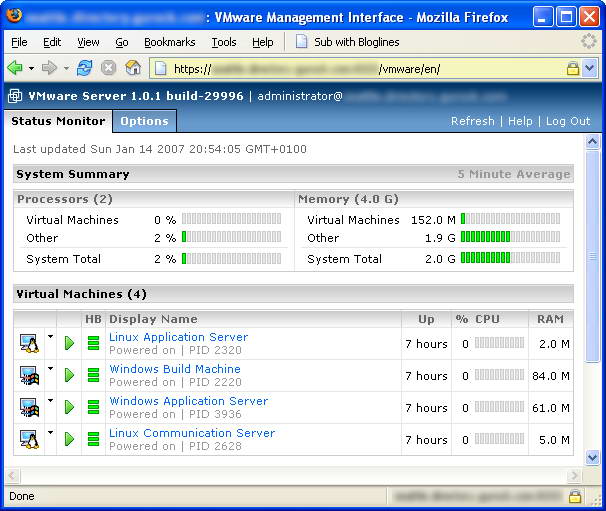Screen dimensions: 606x511
Task: Open Back button history dropdown
Action: point(31,68)
